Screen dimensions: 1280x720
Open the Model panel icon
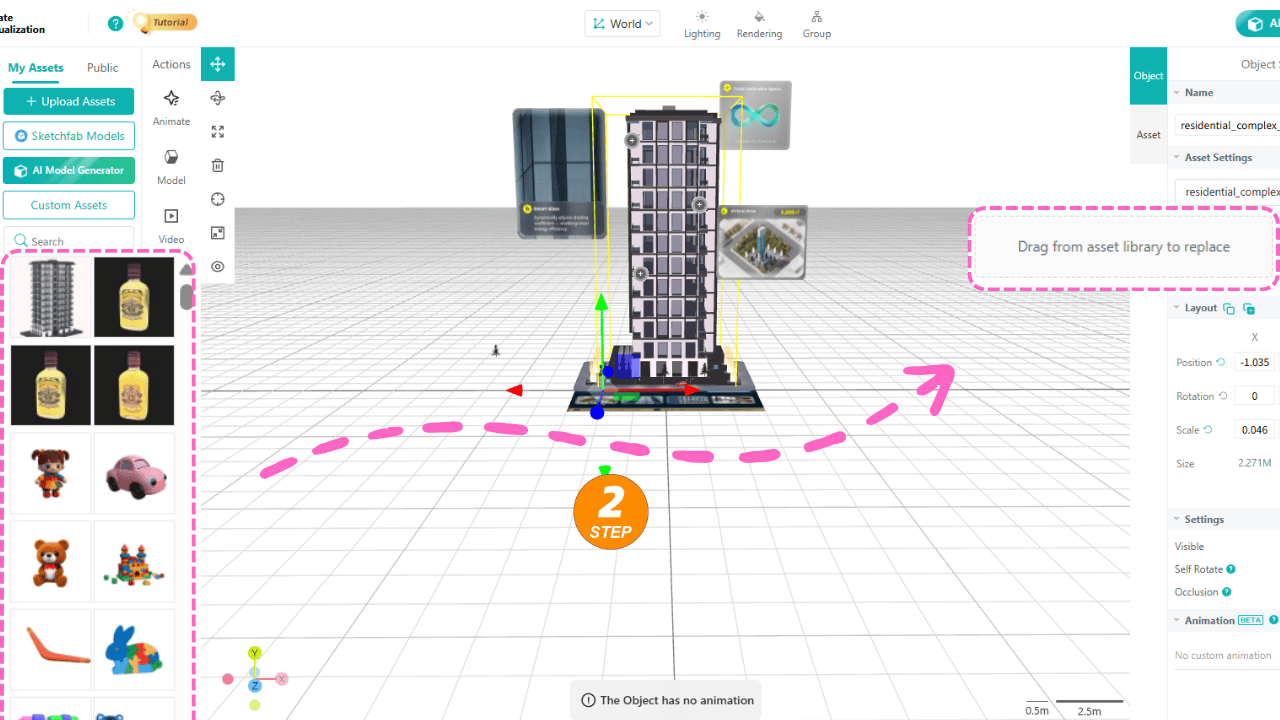[x=171, y=162]
